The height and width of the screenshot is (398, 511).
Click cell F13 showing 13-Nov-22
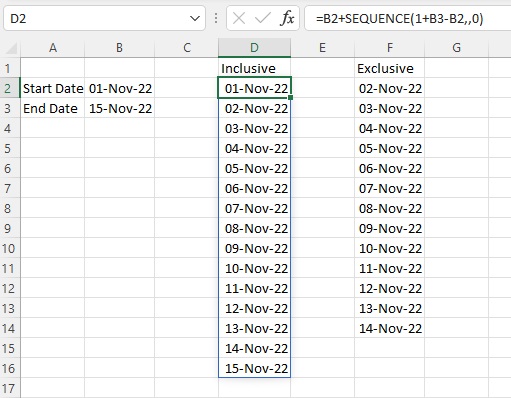[390, 308]
